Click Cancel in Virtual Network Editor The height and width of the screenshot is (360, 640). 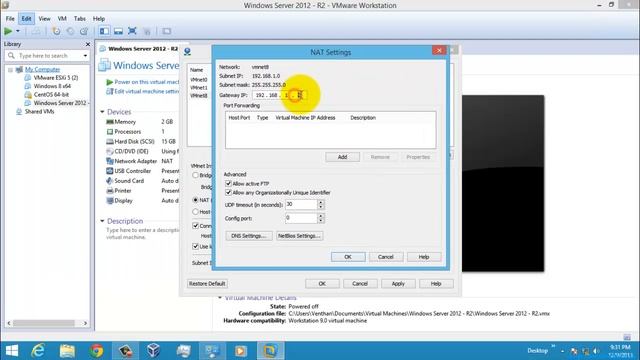click(360, 284)
